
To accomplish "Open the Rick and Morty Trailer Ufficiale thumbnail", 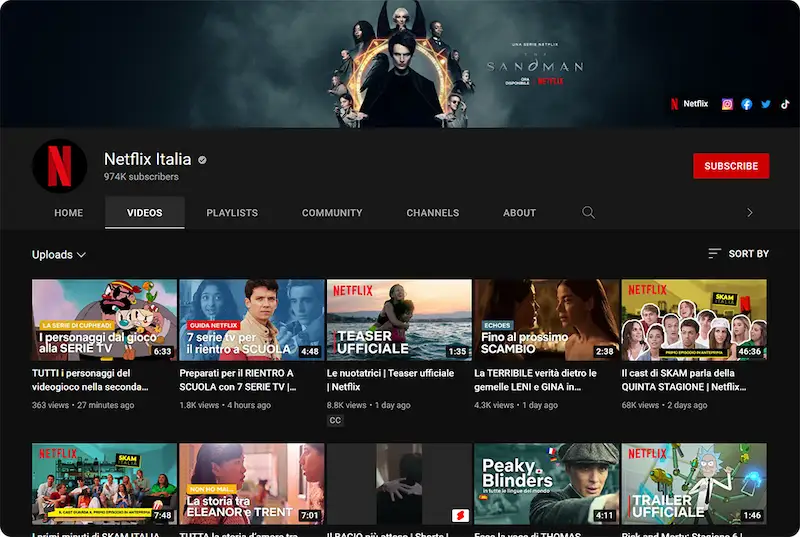I will pyautogui.click(x=694, y=483).
